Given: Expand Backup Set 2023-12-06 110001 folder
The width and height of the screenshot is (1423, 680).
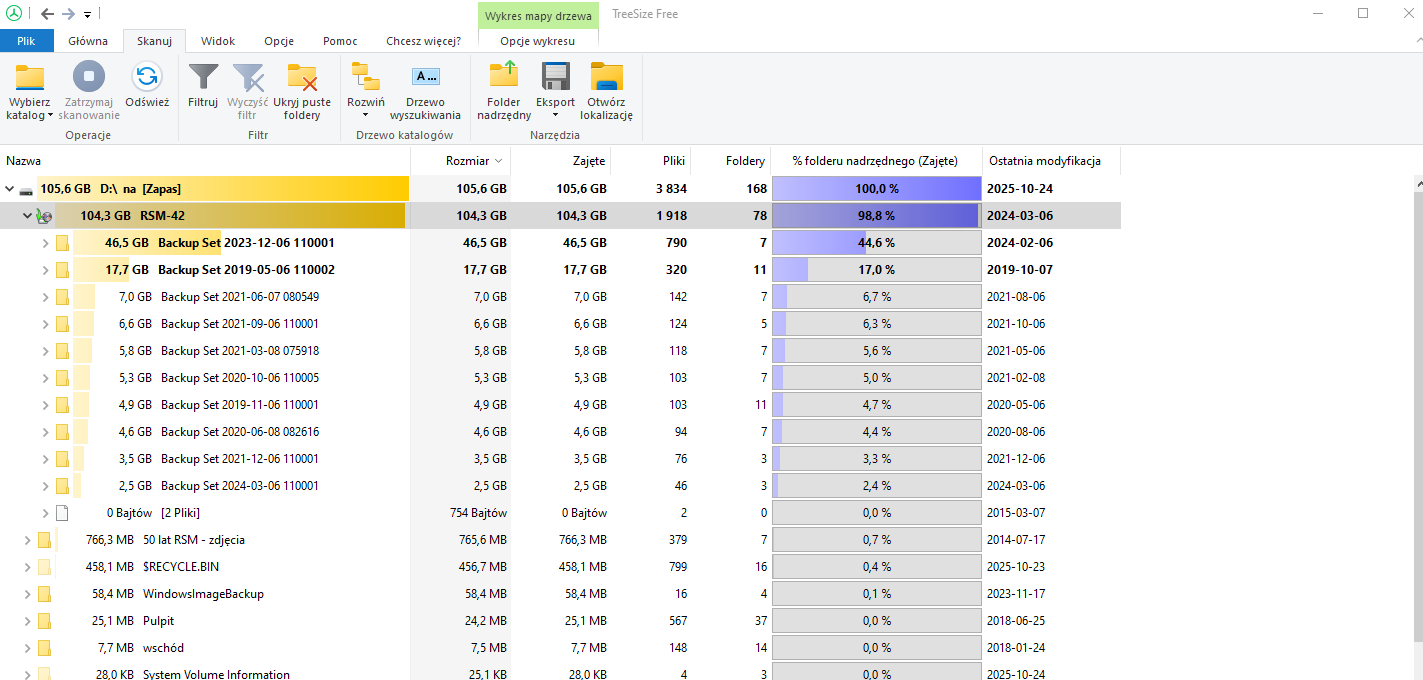Looking at the screenshot, I should pos(45,242).
